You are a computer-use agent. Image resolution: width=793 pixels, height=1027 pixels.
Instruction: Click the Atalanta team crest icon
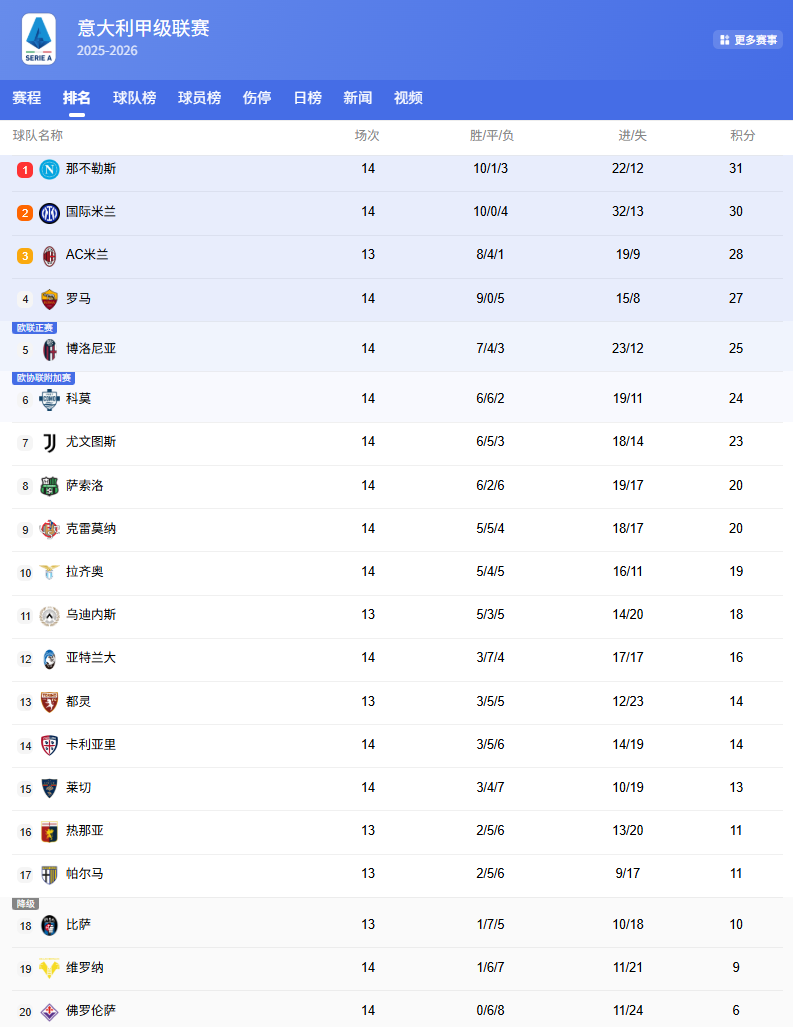49,658
